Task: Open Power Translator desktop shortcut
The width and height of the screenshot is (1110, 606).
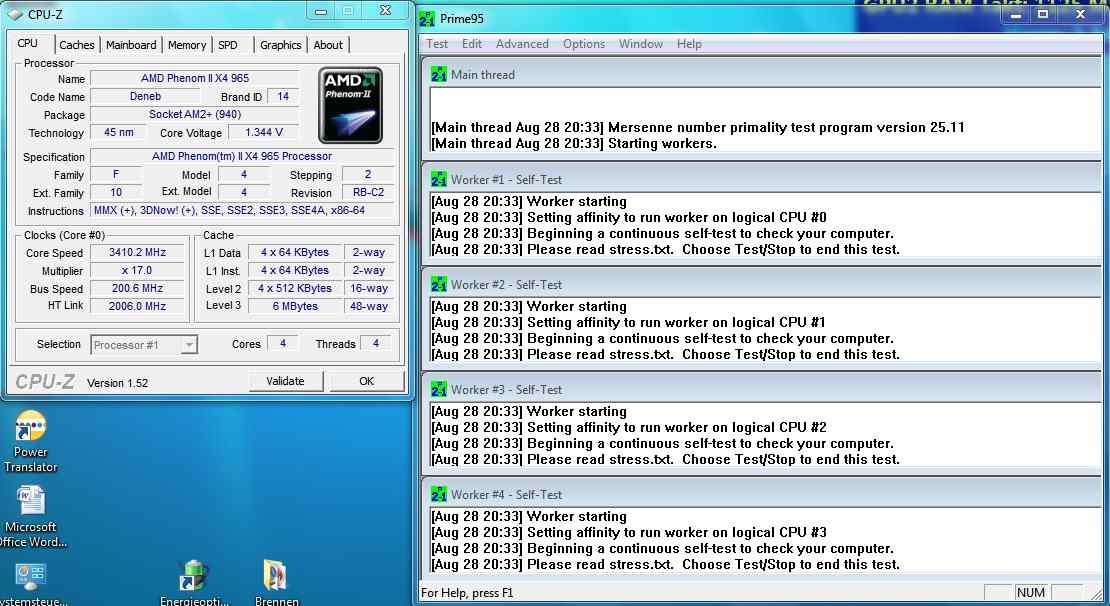Action: point(30,441)
